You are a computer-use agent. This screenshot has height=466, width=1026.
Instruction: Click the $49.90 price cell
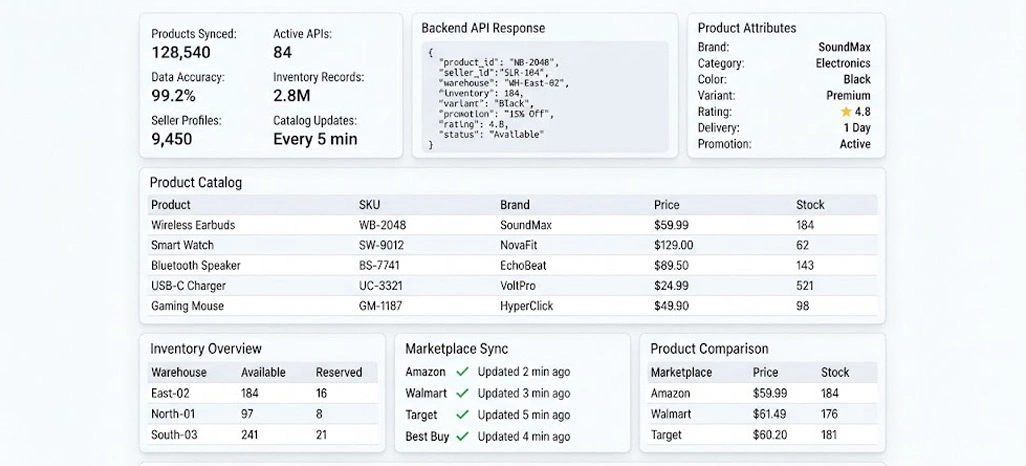click(x=671, y=306)
